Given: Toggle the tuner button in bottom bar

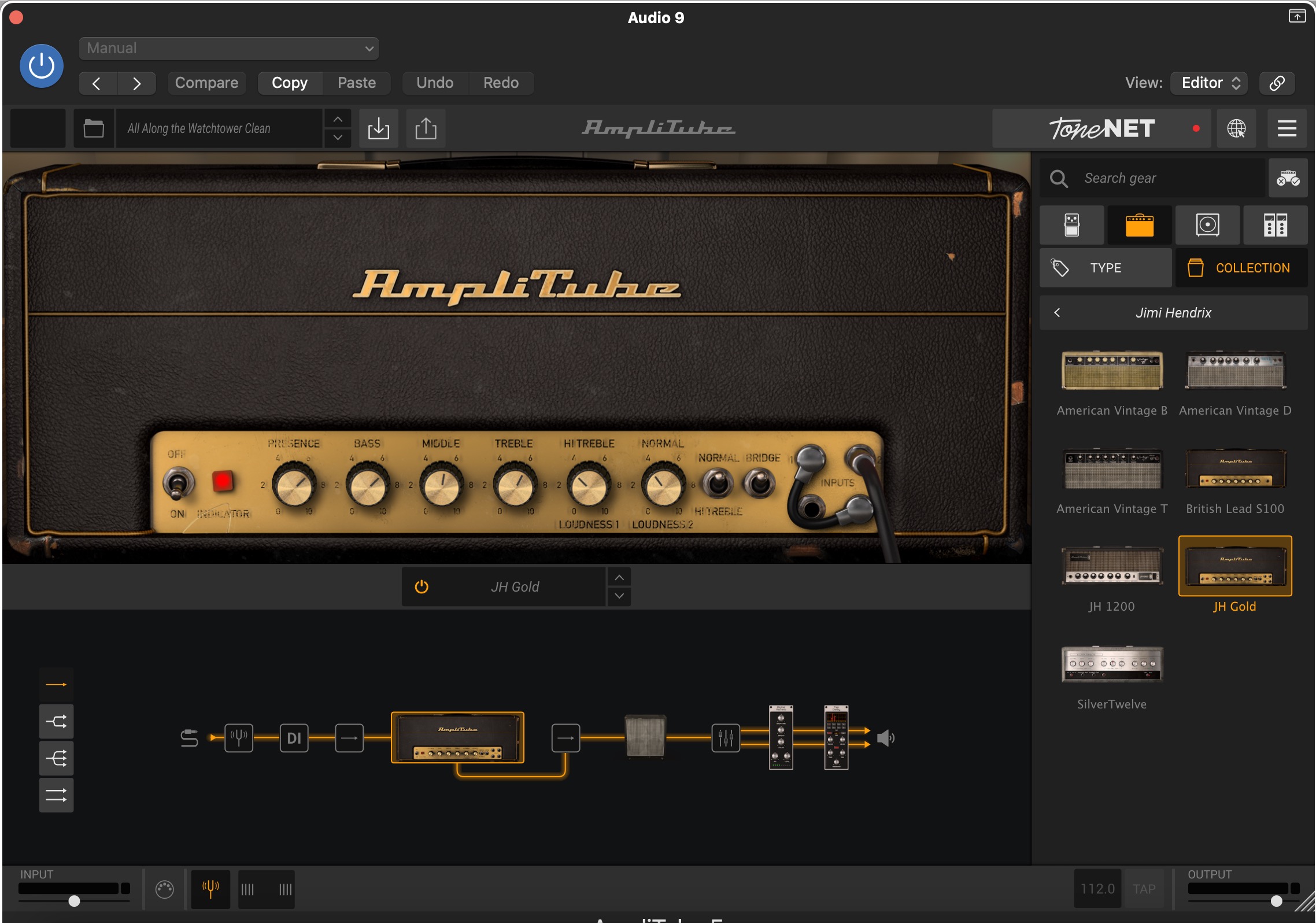Looking at the screenshot, I should [x=210, y=889].
